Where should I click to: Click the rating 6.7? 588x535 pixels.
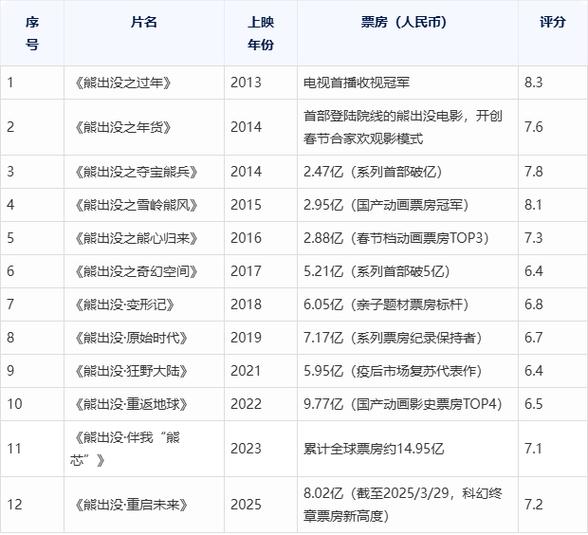[x=534, y=338]
